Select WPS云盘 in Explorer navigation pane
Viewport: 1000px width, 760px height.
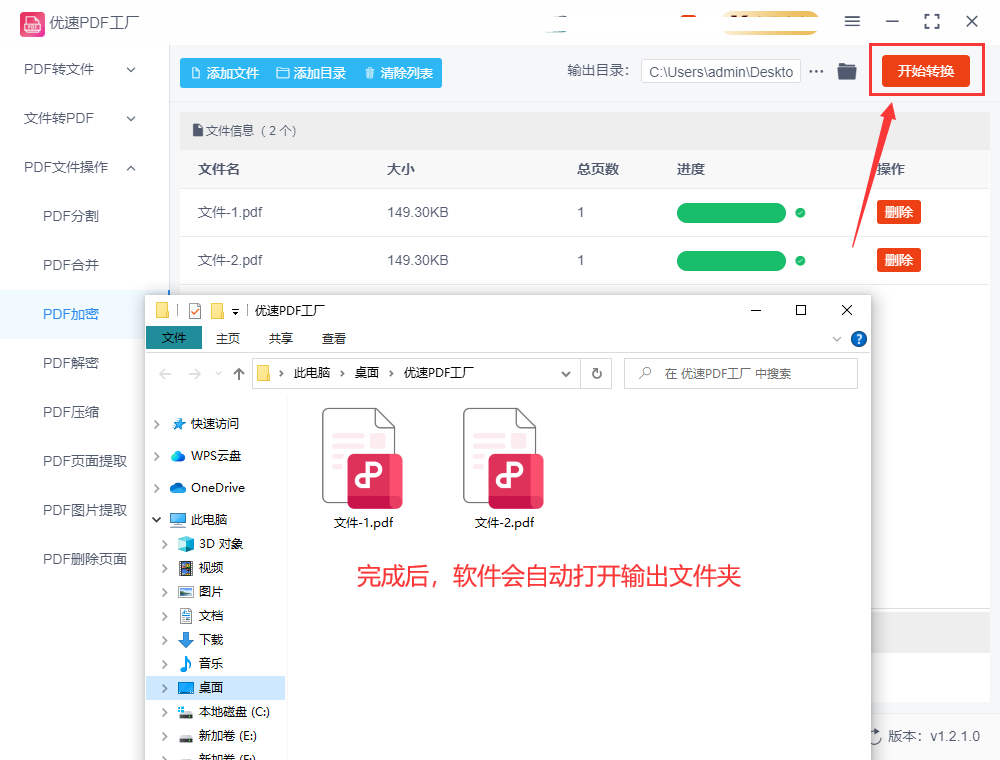pos(216,456)
